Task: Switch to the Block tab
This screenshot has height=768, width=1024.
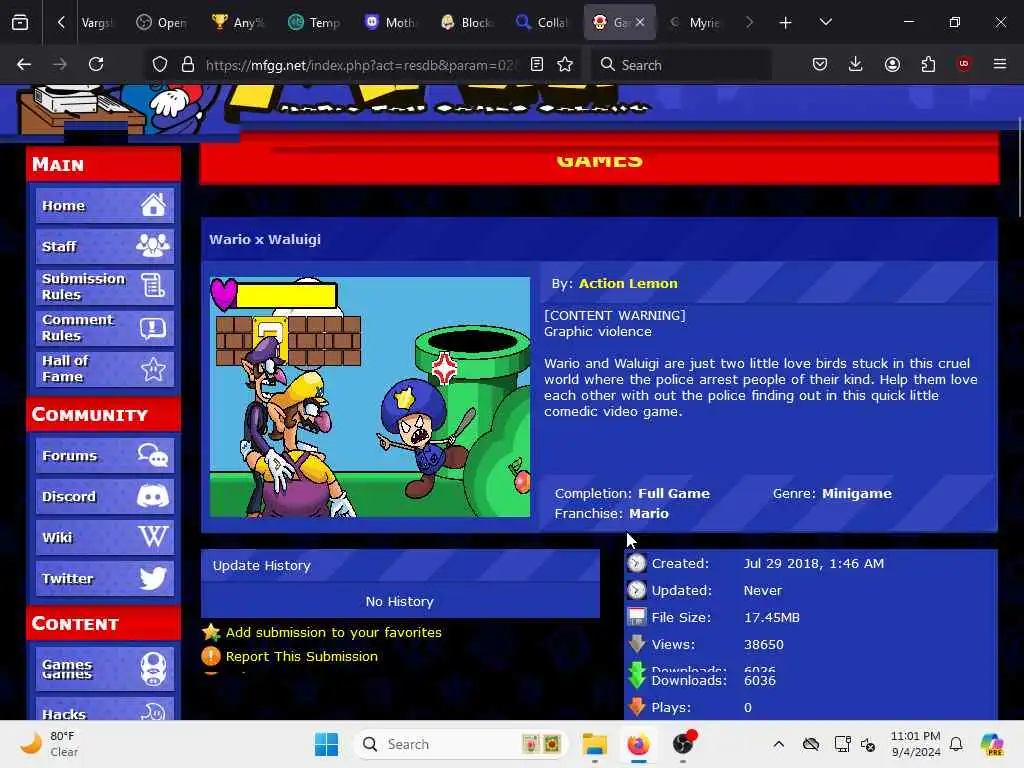Action: click(x=466, y=22)
